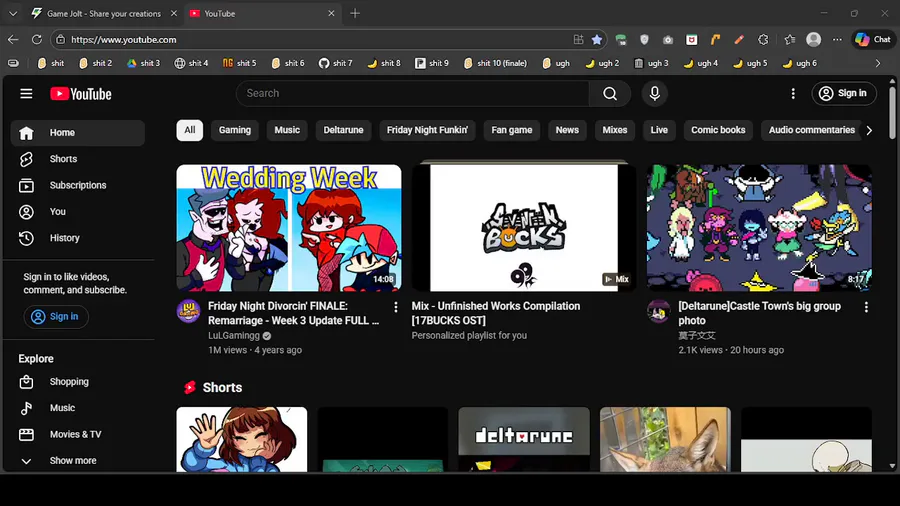Click the address bar URL
The image size is (900, 506).
123,40
